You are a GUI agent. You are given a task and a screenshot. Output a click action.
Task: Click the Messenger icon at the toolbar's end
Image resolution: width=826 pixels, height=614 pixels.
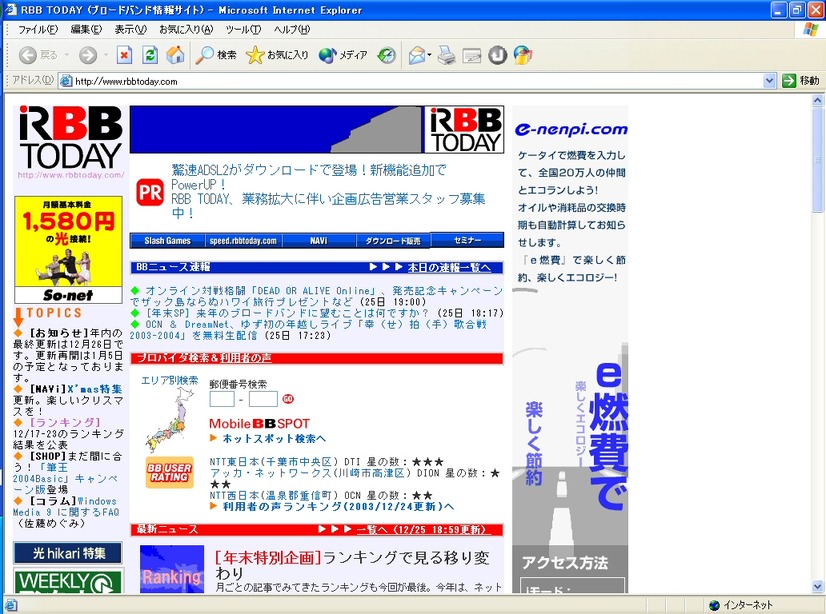point(523,55)
